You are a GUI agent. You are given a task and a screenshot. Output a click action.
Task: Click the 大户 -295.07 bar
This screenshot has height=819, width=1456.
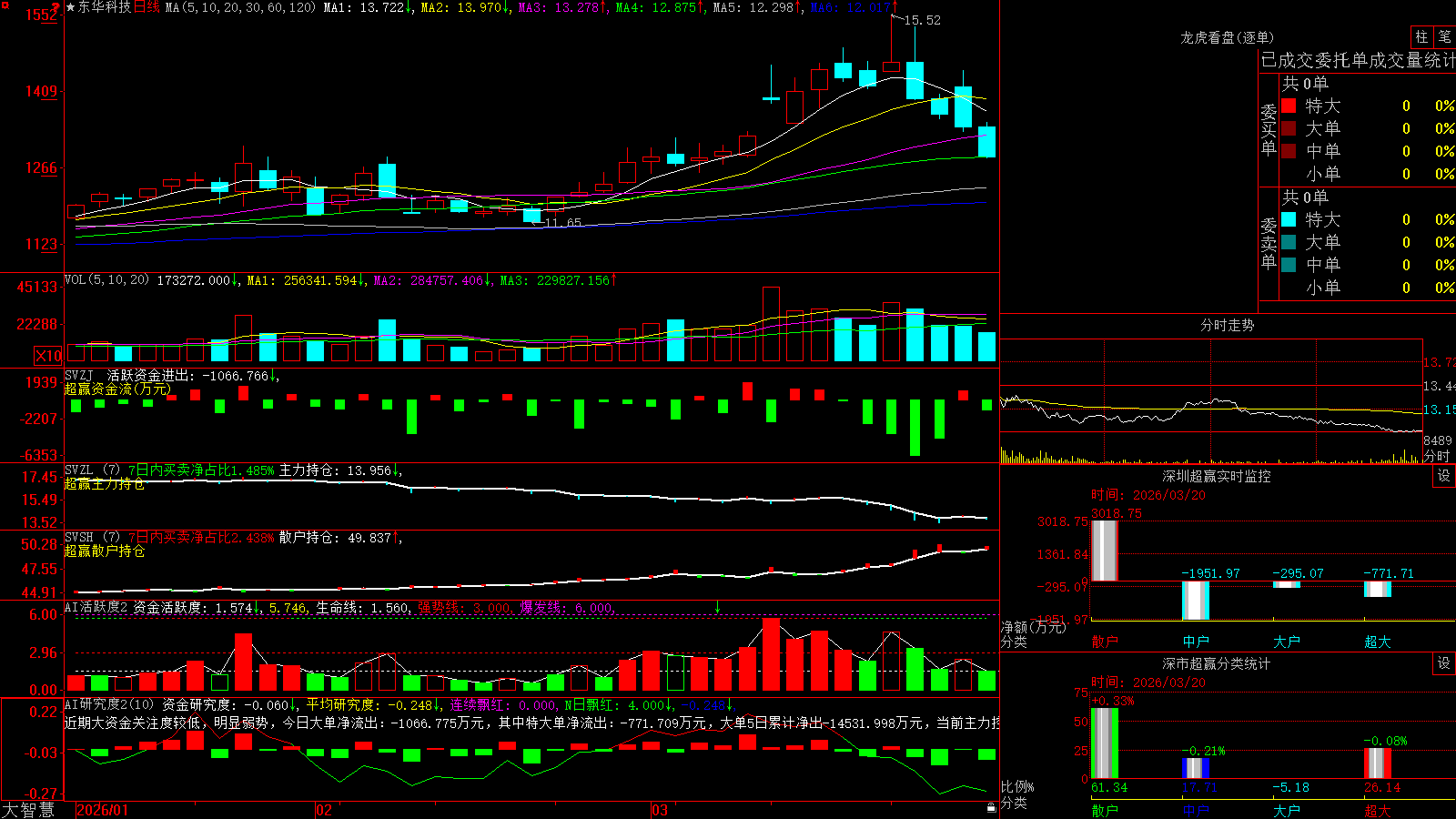pos(1287,585)
